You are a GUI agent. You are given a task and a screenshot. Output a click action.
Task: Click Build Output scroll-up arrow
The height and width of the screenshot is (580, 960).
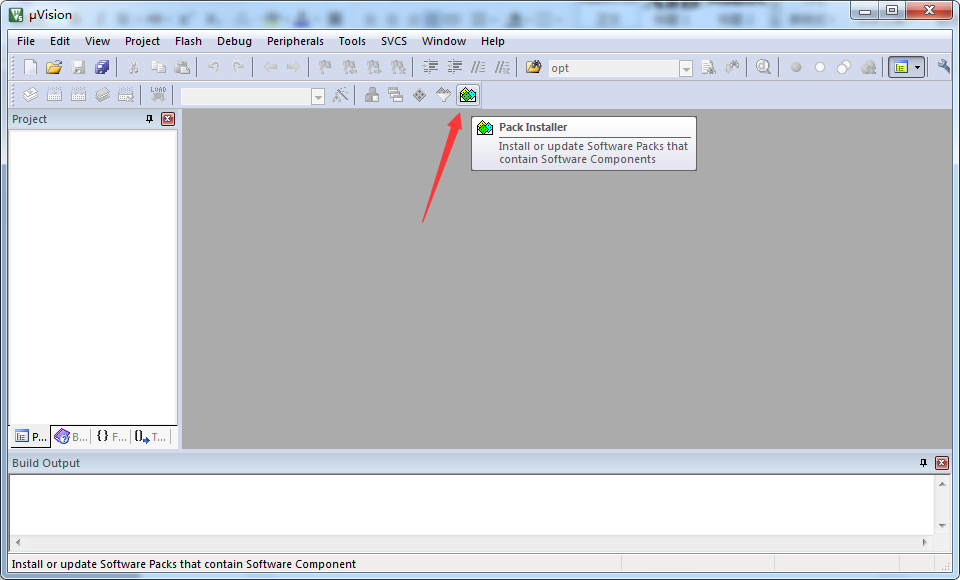tap(942, 484)
